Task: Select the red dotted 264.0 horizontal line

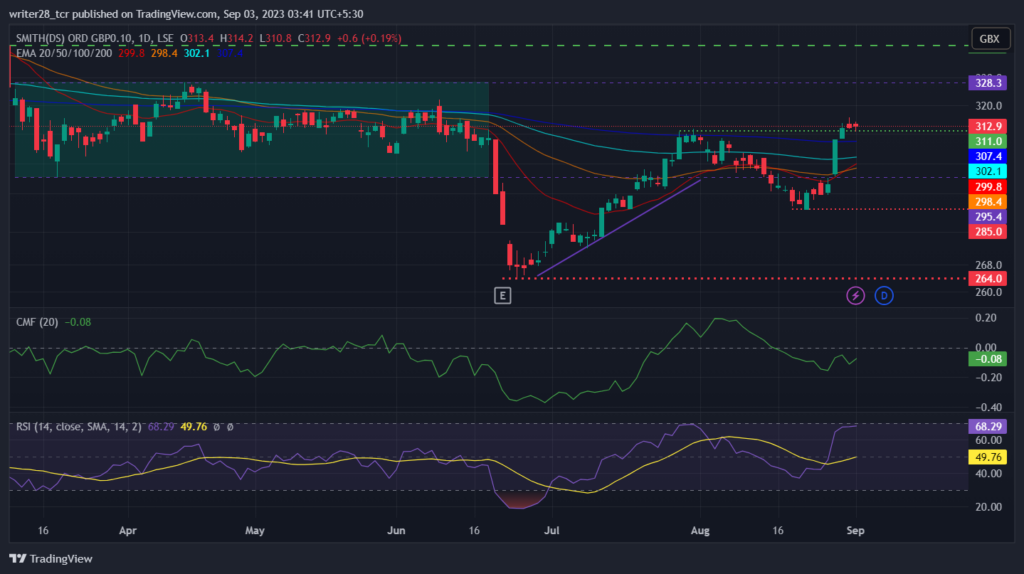Action: tap(735, 279)
